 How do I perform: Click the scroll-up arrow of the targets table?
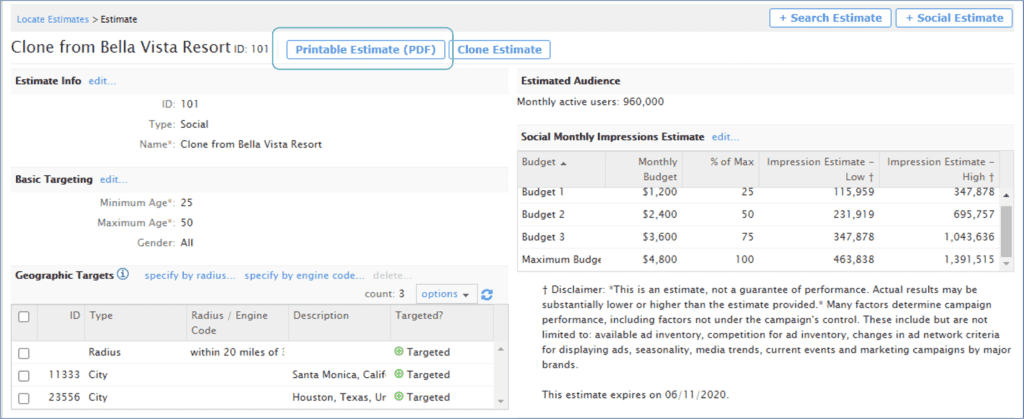[x=500, y=349]
